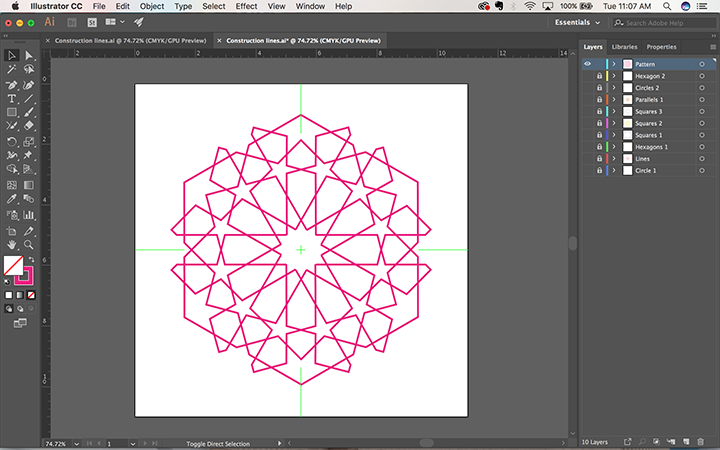Expand the Pattern layer contents

click(x=614, y=64)
